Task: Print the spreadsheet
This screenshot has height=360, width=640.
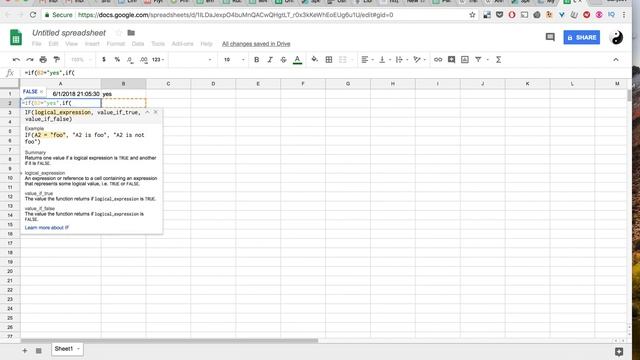Action: click(43, 60)
